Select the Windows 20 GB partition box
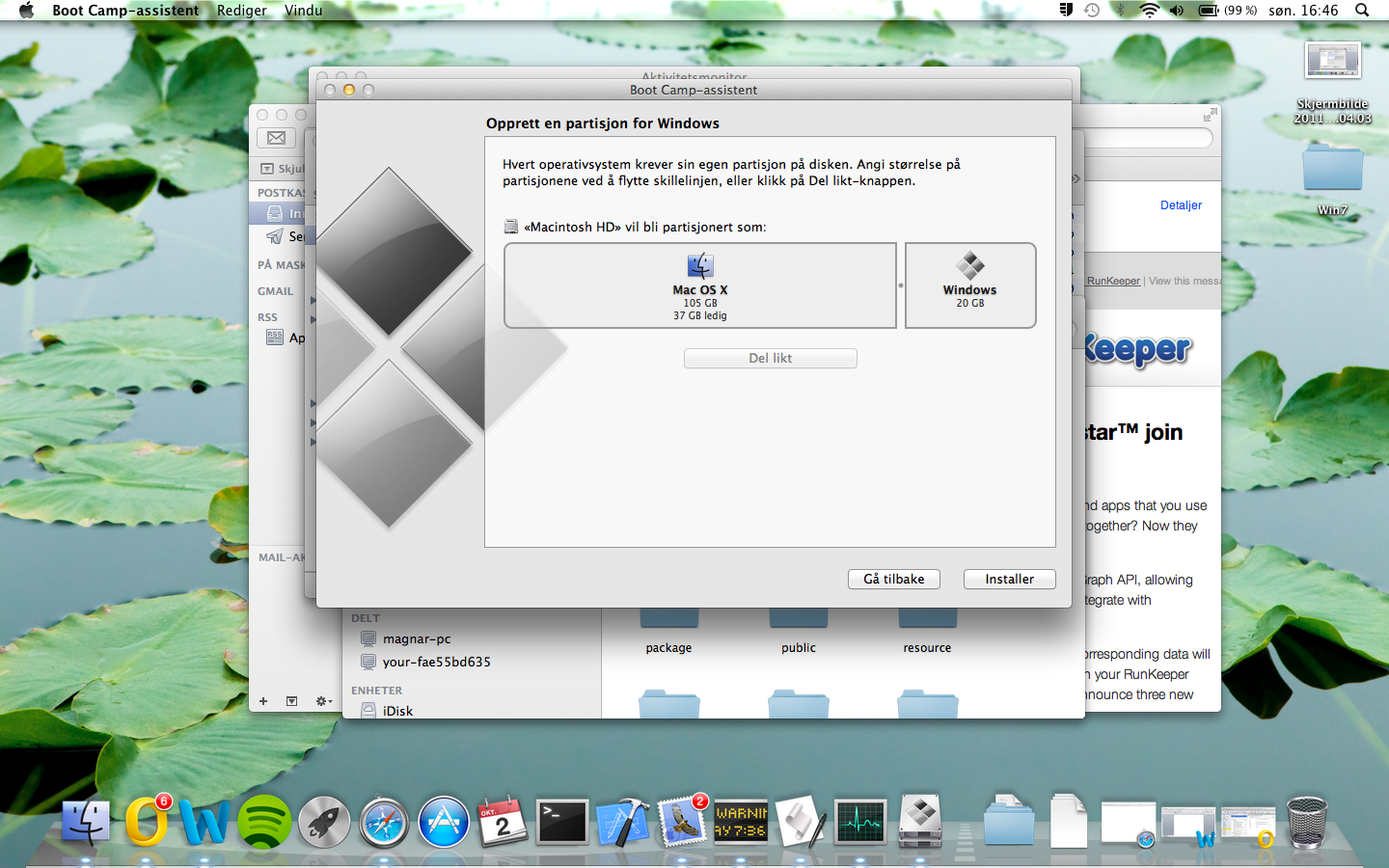 point(970,285)
